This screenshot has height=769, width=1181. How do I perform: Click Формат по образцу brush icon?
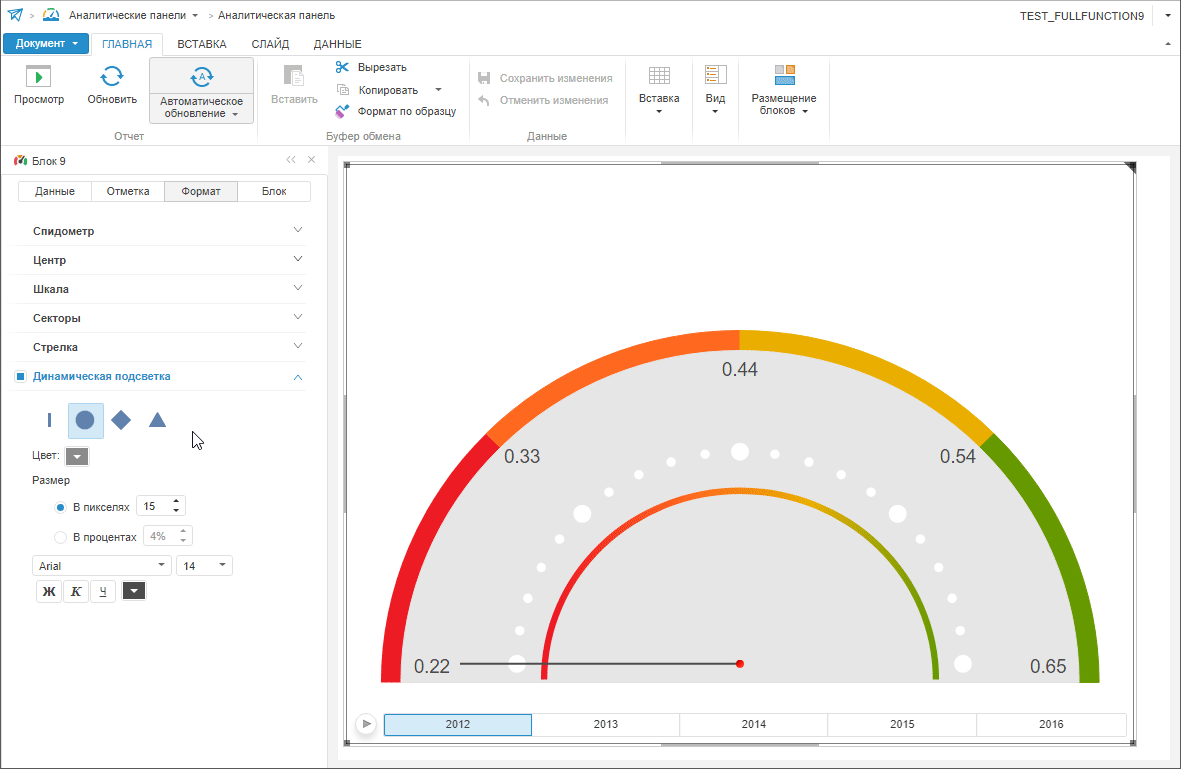(342, 111)
